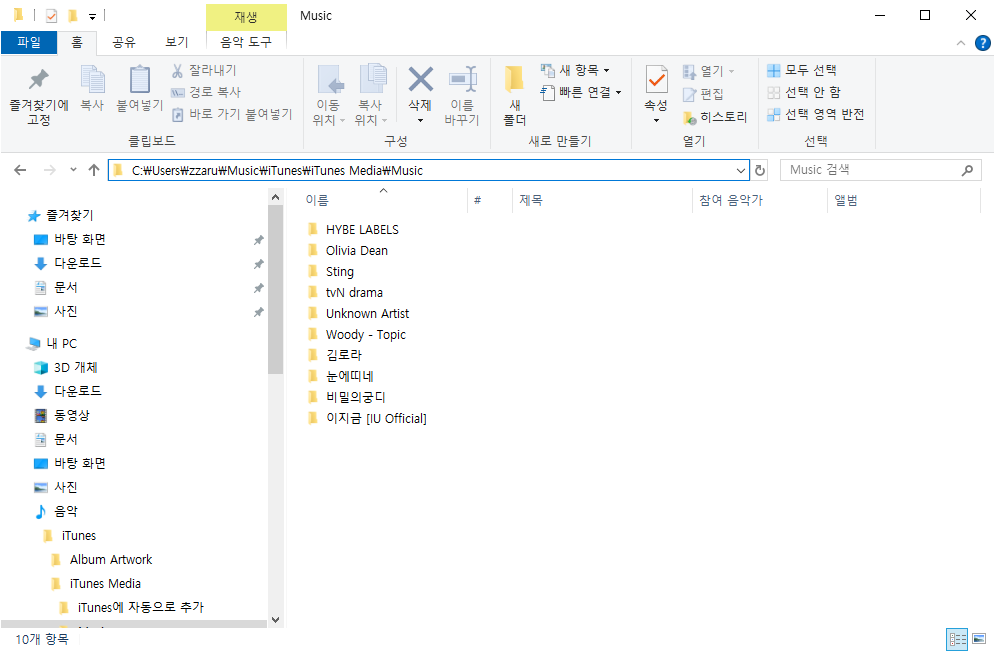The image size is (995, 652).
Task: Open recent locations dropdown arrow
Action: (74, 170)
